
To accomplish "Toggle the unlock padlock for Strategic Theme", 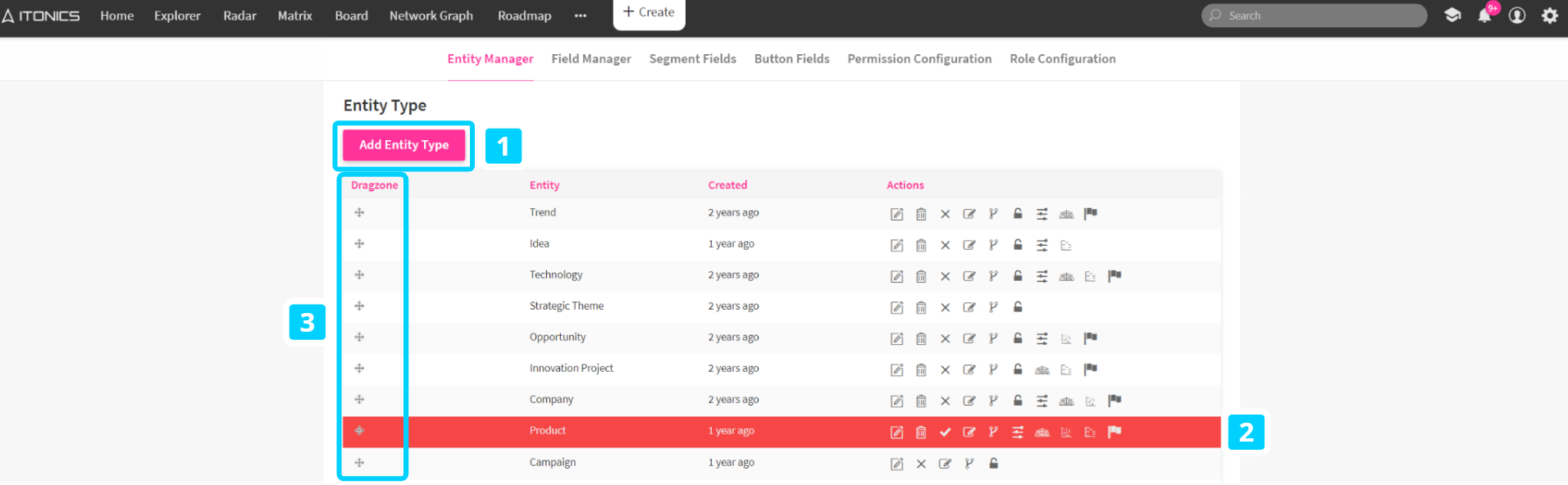I will click(1018, 307).
